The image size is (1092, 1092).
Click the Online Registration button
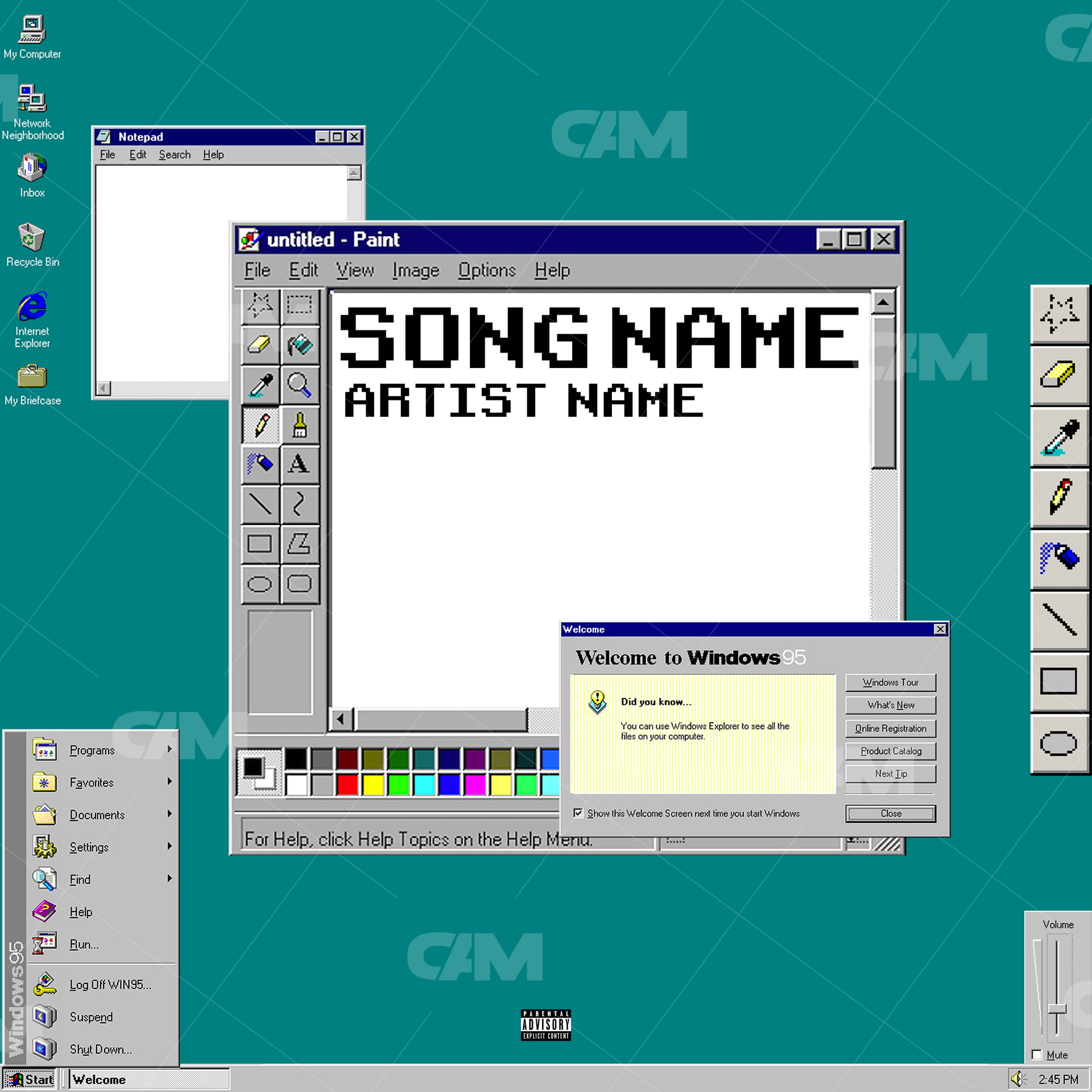click(x=891, y=729)
